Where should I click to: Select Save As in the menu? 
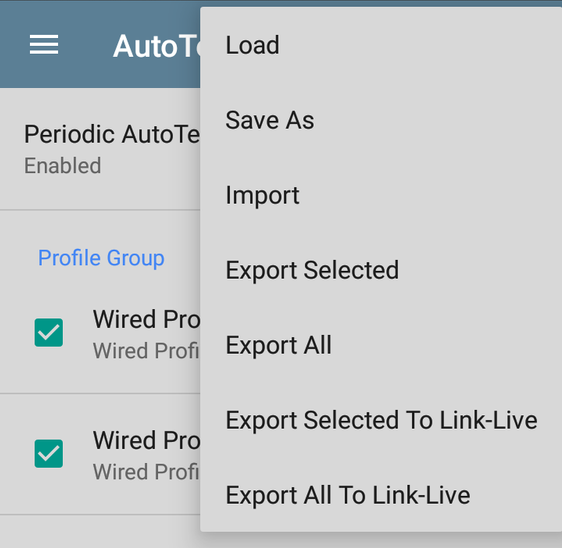[x=381, y=120]
